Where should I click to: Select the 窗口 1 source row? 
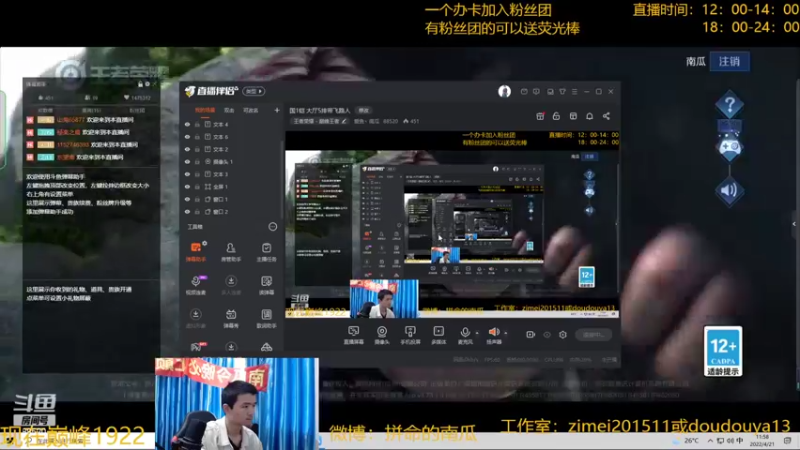click(231, 199)
